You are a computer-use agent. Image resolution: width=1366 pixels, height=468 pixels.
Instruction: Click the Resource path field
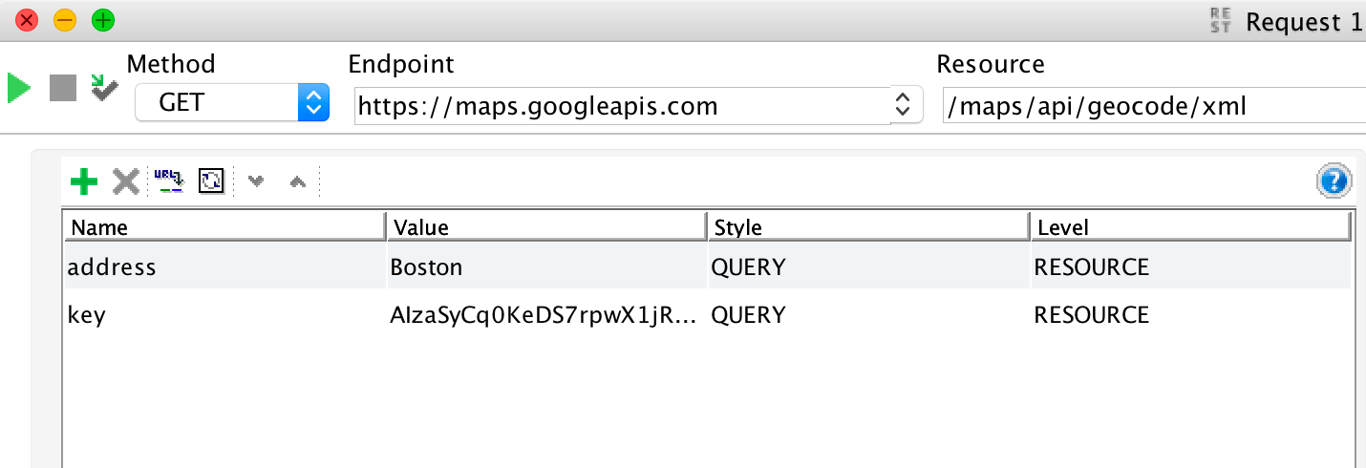[1153, 105]
